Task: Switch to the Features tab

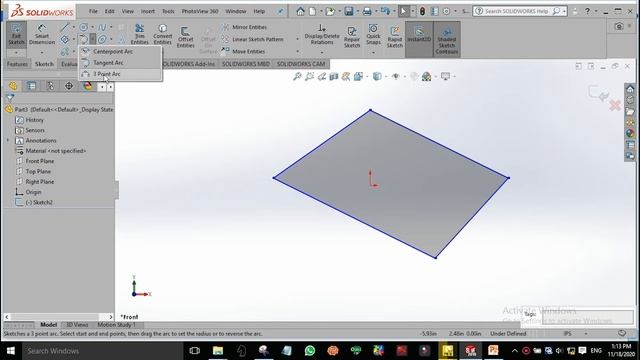Action: [x=17, y=64]
